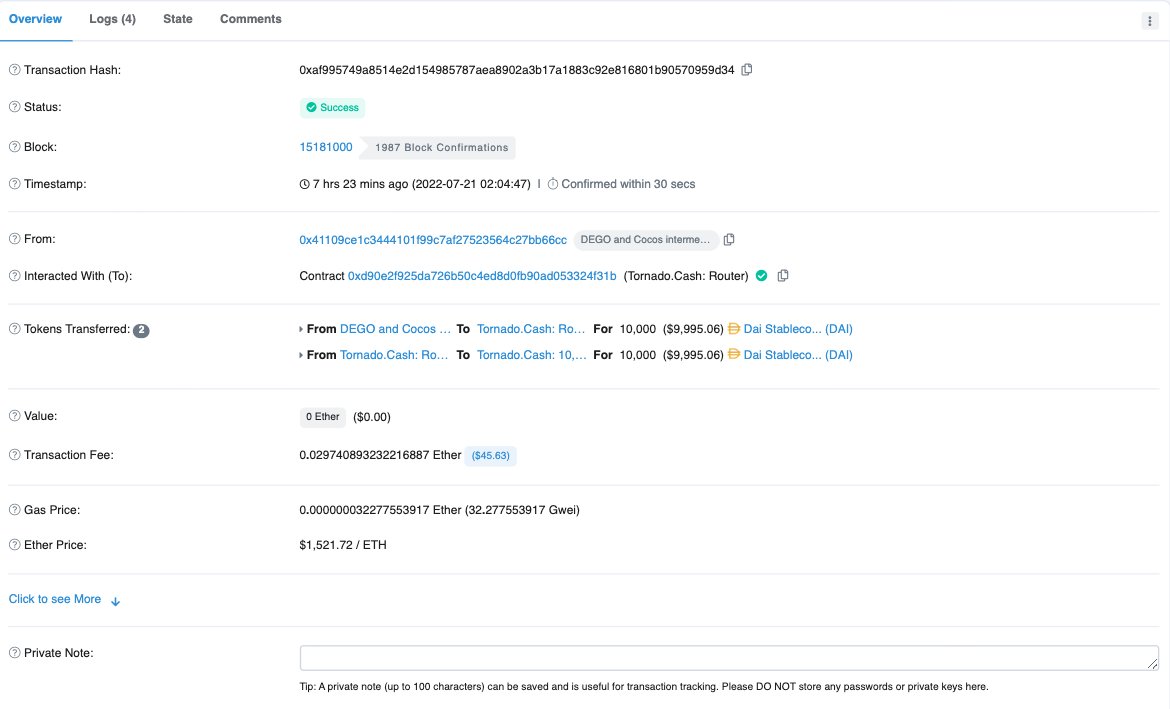Image resolution: width=1170 pixels, height=709 pixels.
Task: Click help icon beside Block
Action: pos(14,147)
